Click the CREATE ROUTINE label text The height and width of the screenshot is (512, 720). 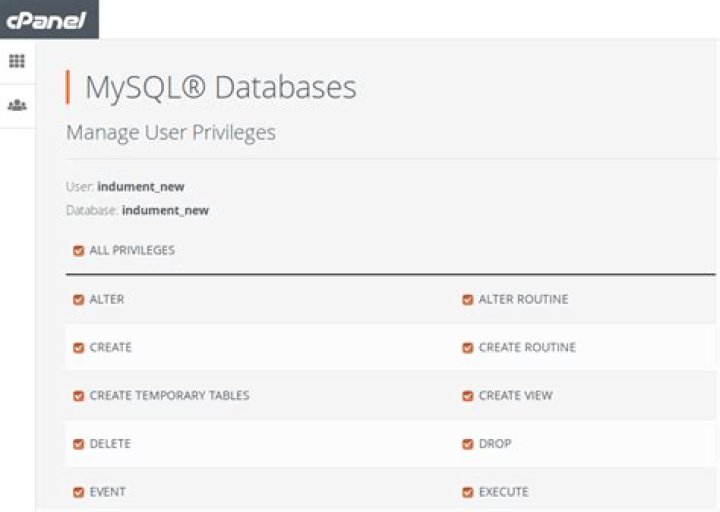tap(527, 347)
